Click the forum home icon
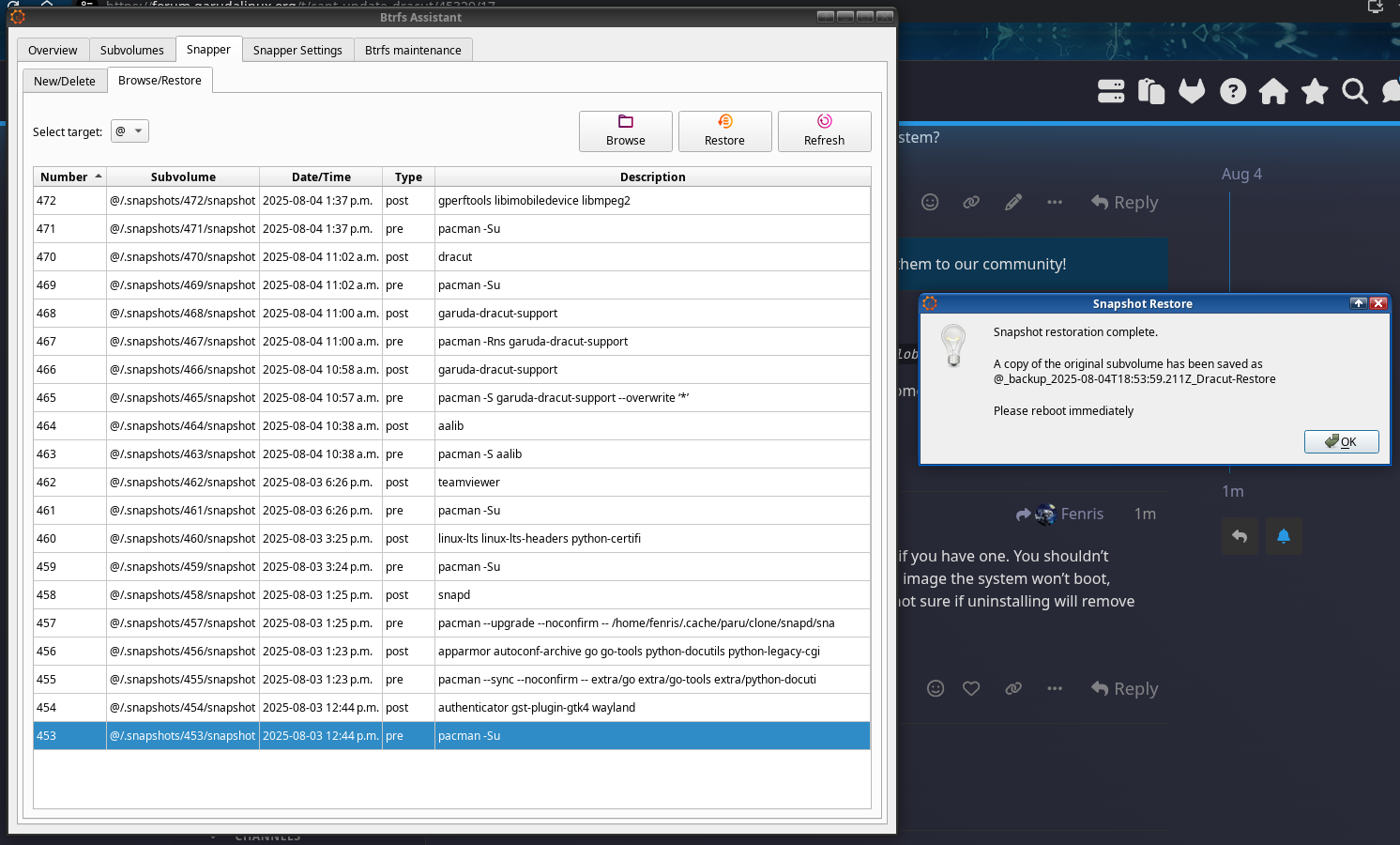 (1273, 91)
